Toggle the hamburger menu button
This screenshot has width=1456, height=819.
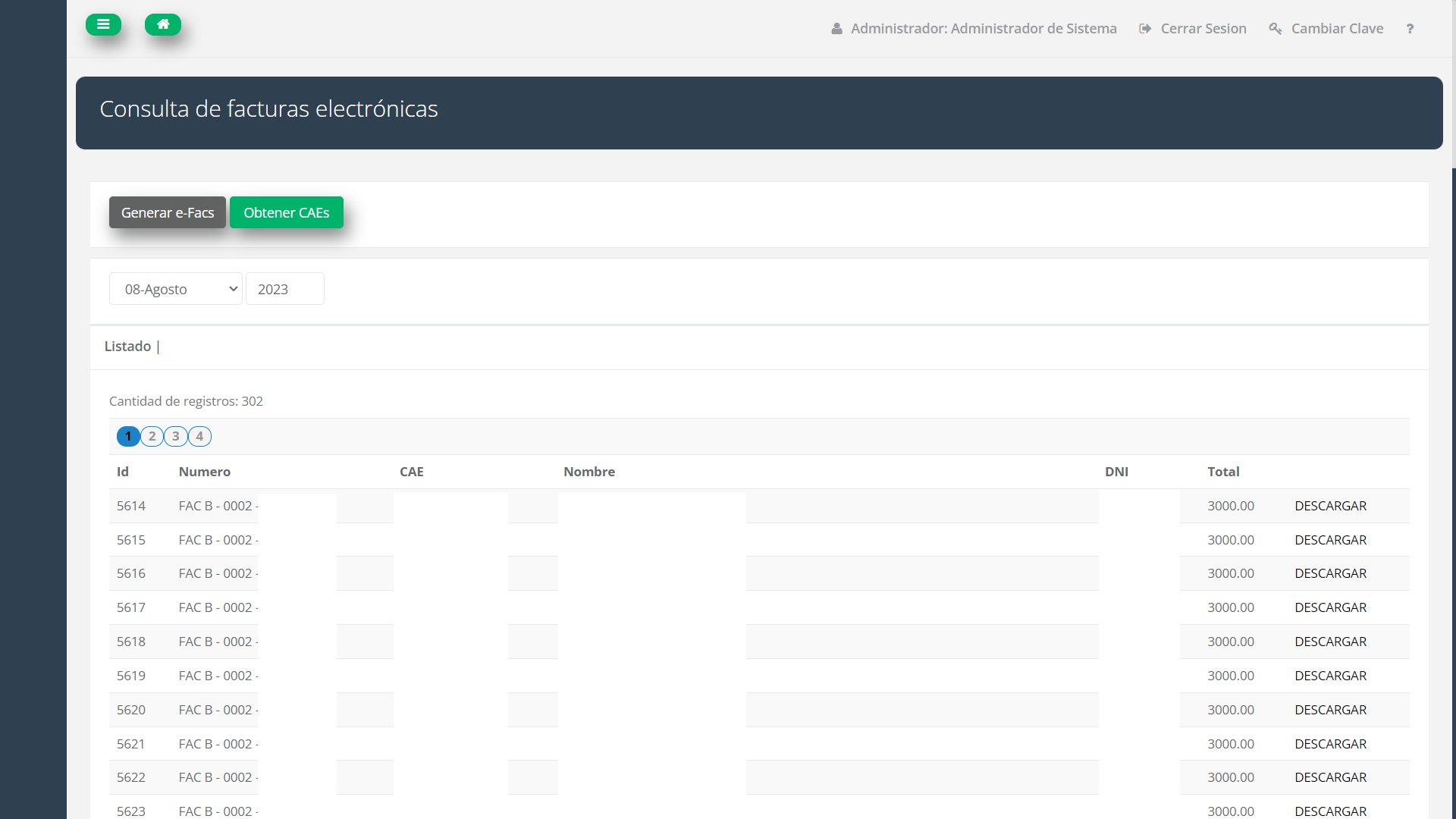click(103, 24)
